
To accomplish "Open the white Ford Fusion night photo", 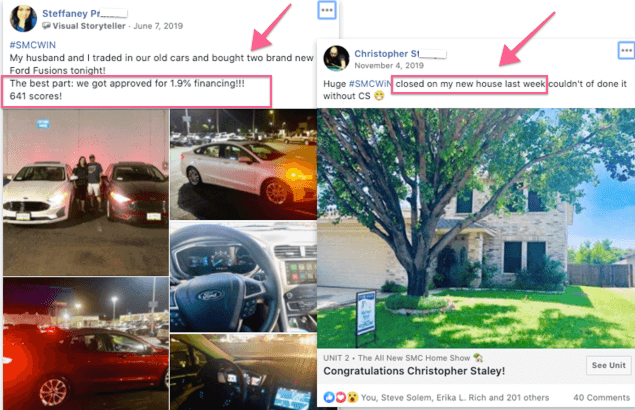I will (x=243, y=164).
